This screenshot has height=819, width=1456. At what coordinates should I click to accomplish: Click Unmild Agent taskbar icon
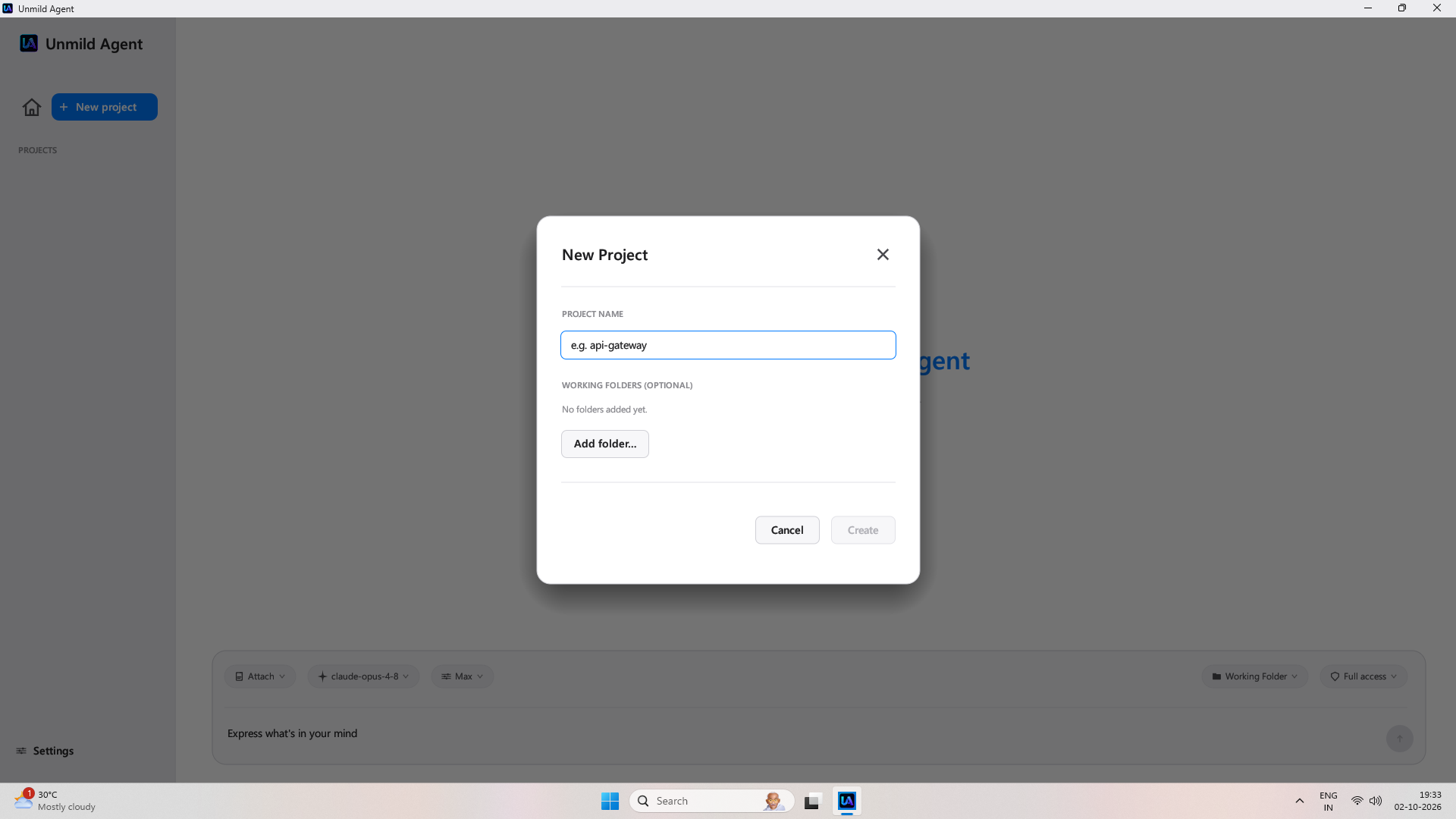pyautogui.click(x=847, y=801)
